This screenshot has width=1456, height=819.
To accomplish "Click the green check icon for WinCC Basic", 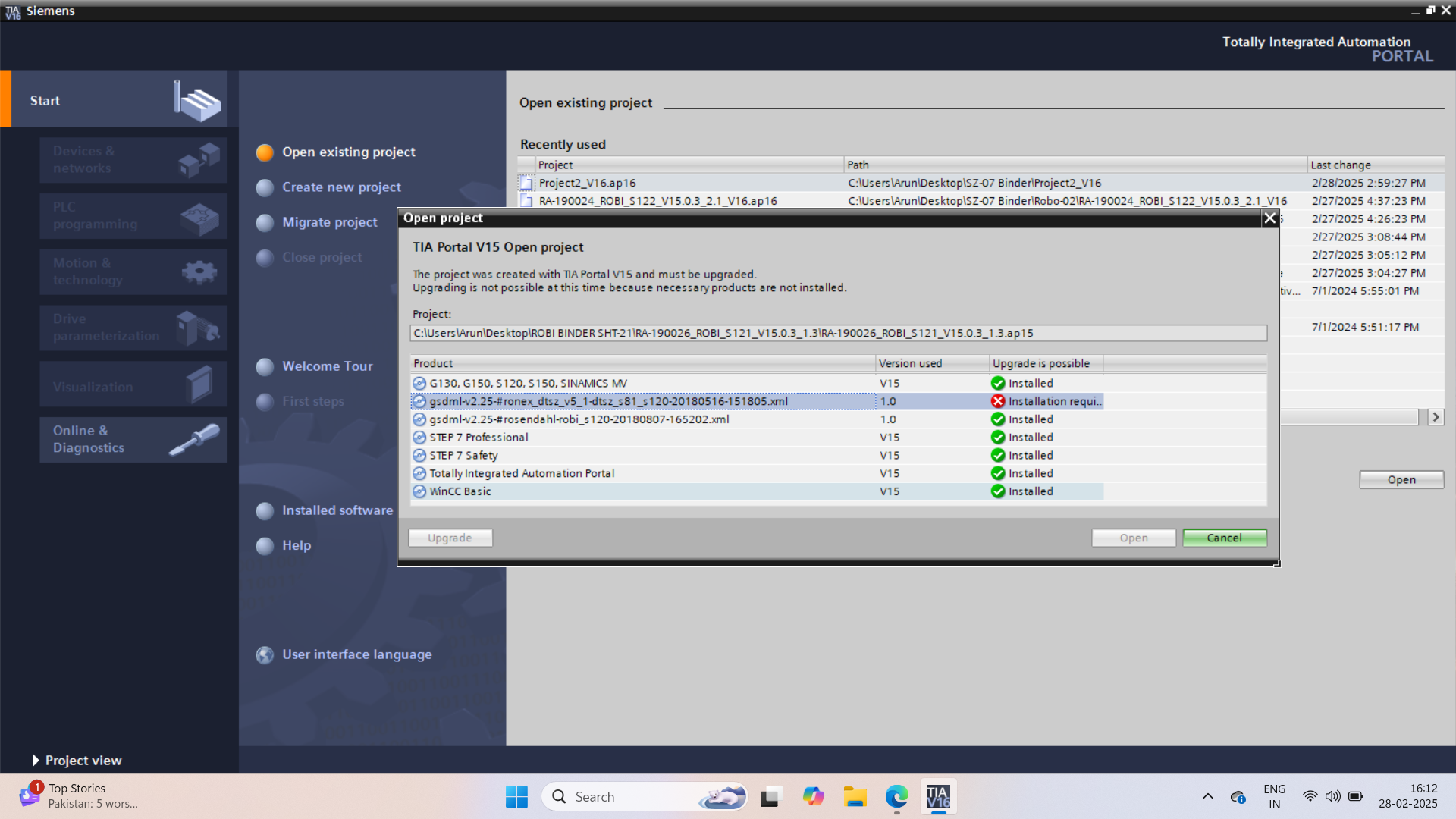I will (998, 491).
